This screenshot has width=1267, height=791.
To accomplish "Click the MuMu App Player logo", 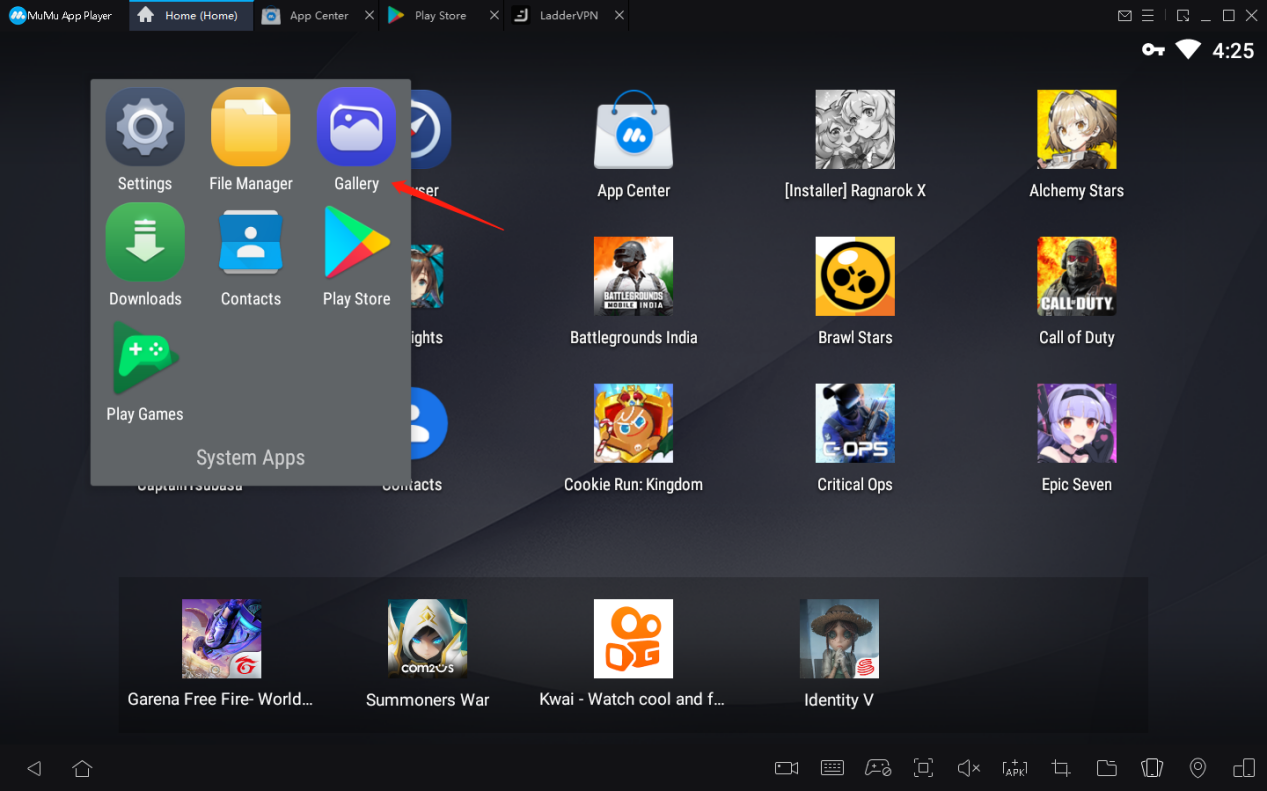I will [x=60, y=16].
